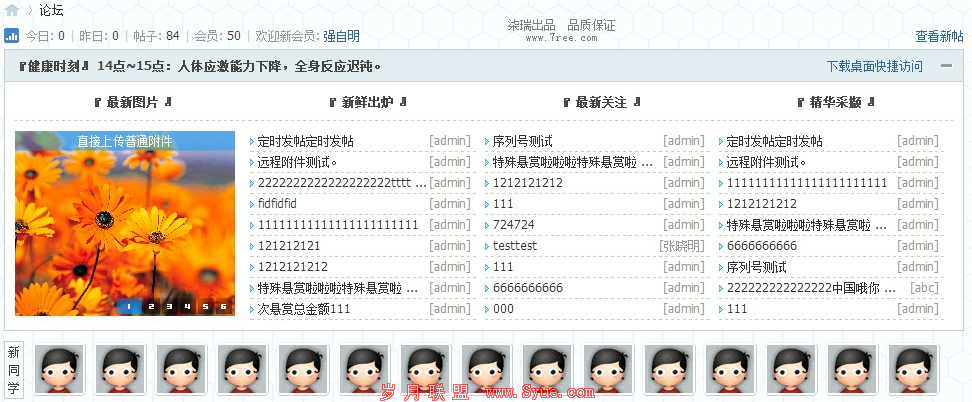Click the home icon in the breadcrumb
The image size is (972, 402).
12,10
